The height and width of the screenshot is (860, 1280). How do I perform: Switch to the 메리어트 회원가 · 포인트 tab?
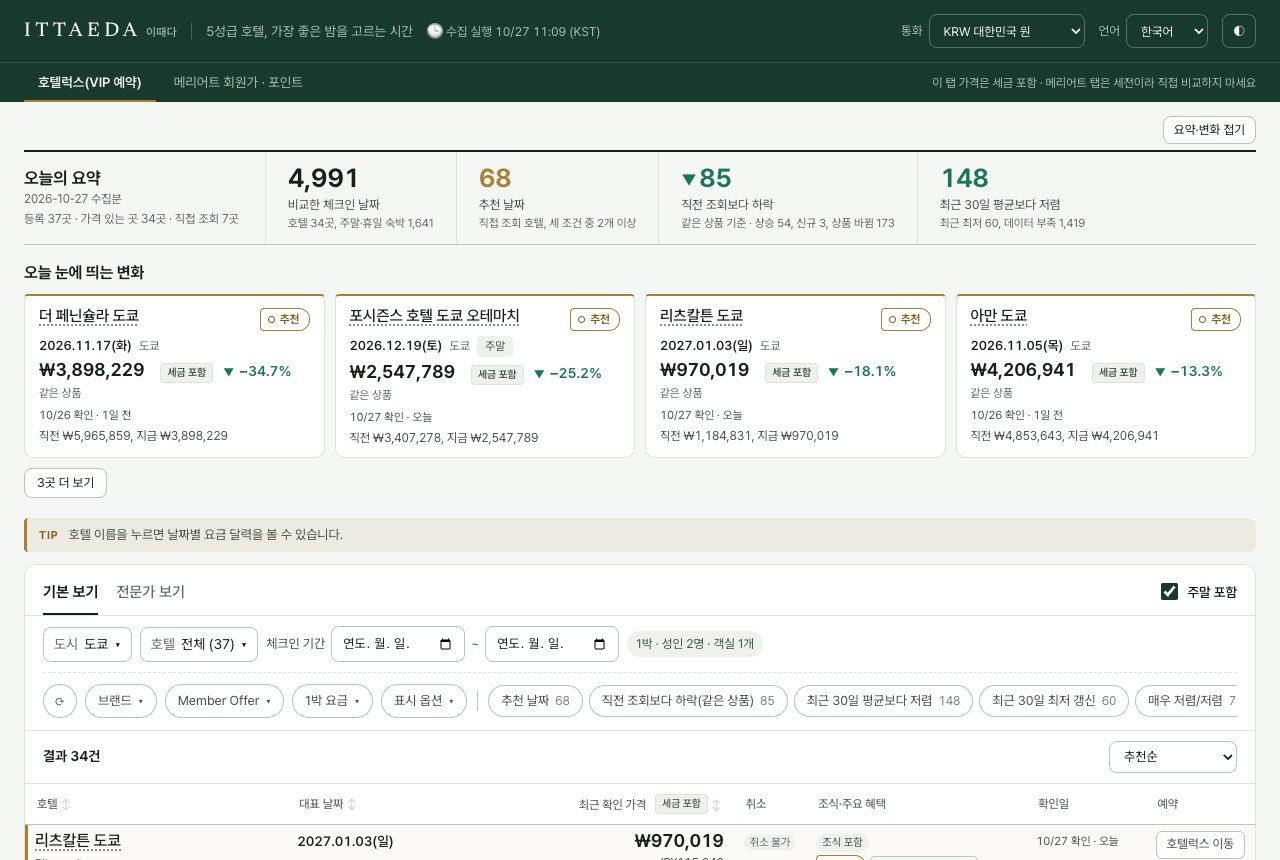[x=238, y=82]
